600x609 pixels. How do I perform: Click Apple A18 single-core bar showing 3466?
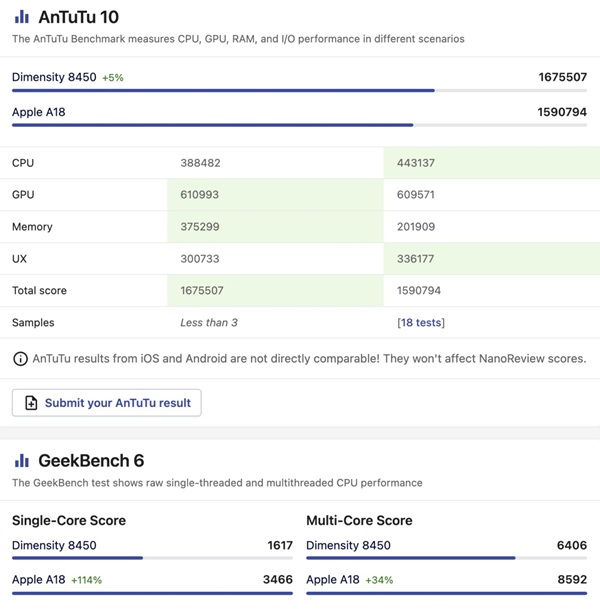(152, 593)
